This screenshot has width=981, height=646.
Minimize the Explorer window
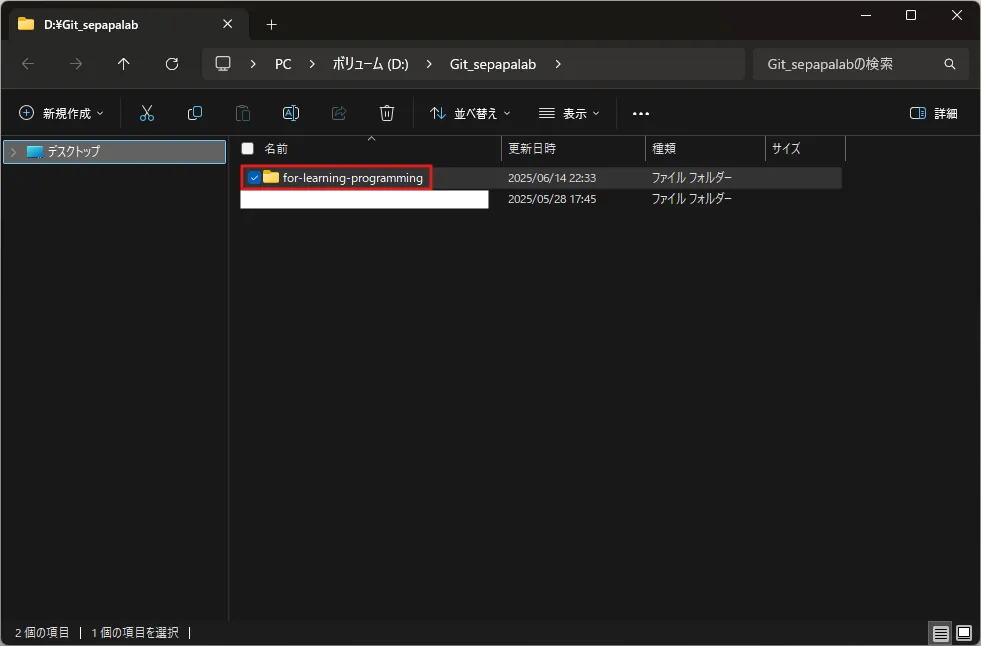tap(866, 15)
